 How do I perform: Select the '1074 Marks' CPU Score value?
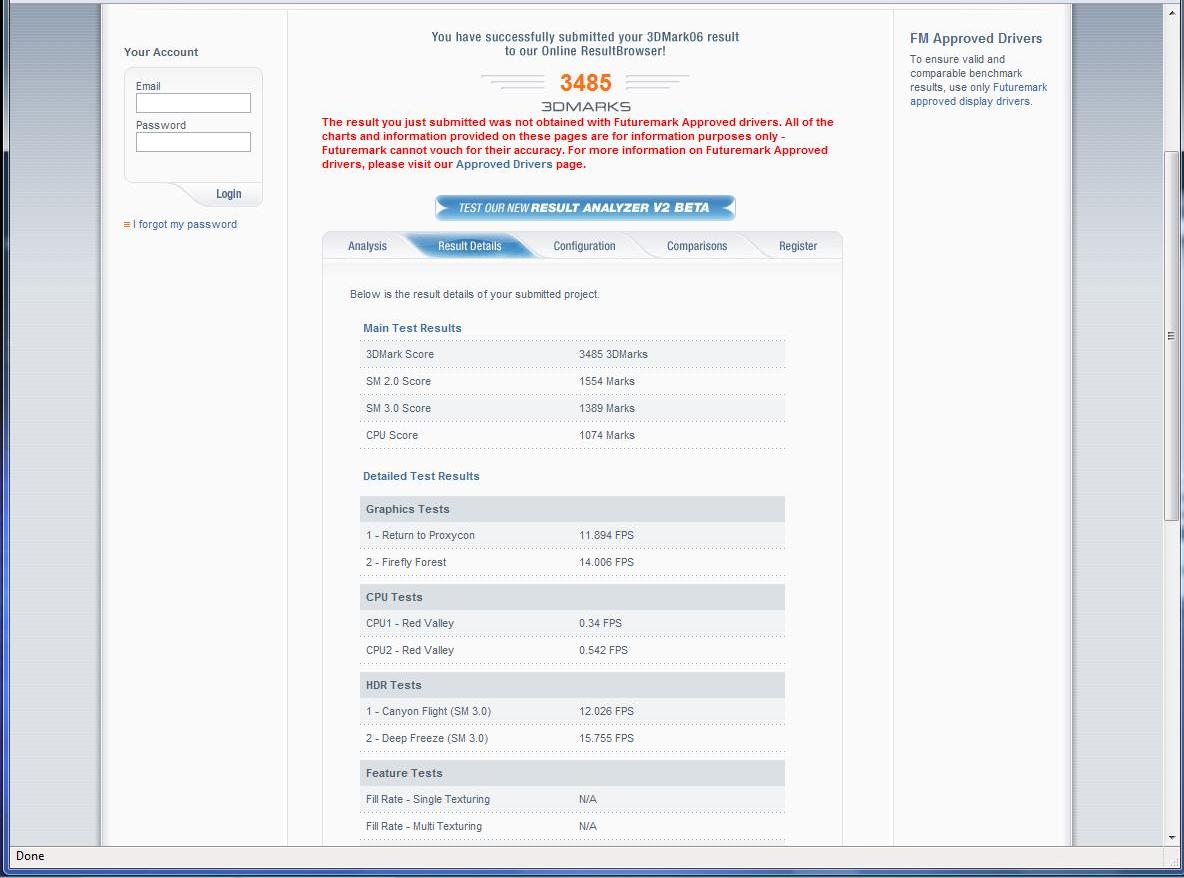[606, 436]
